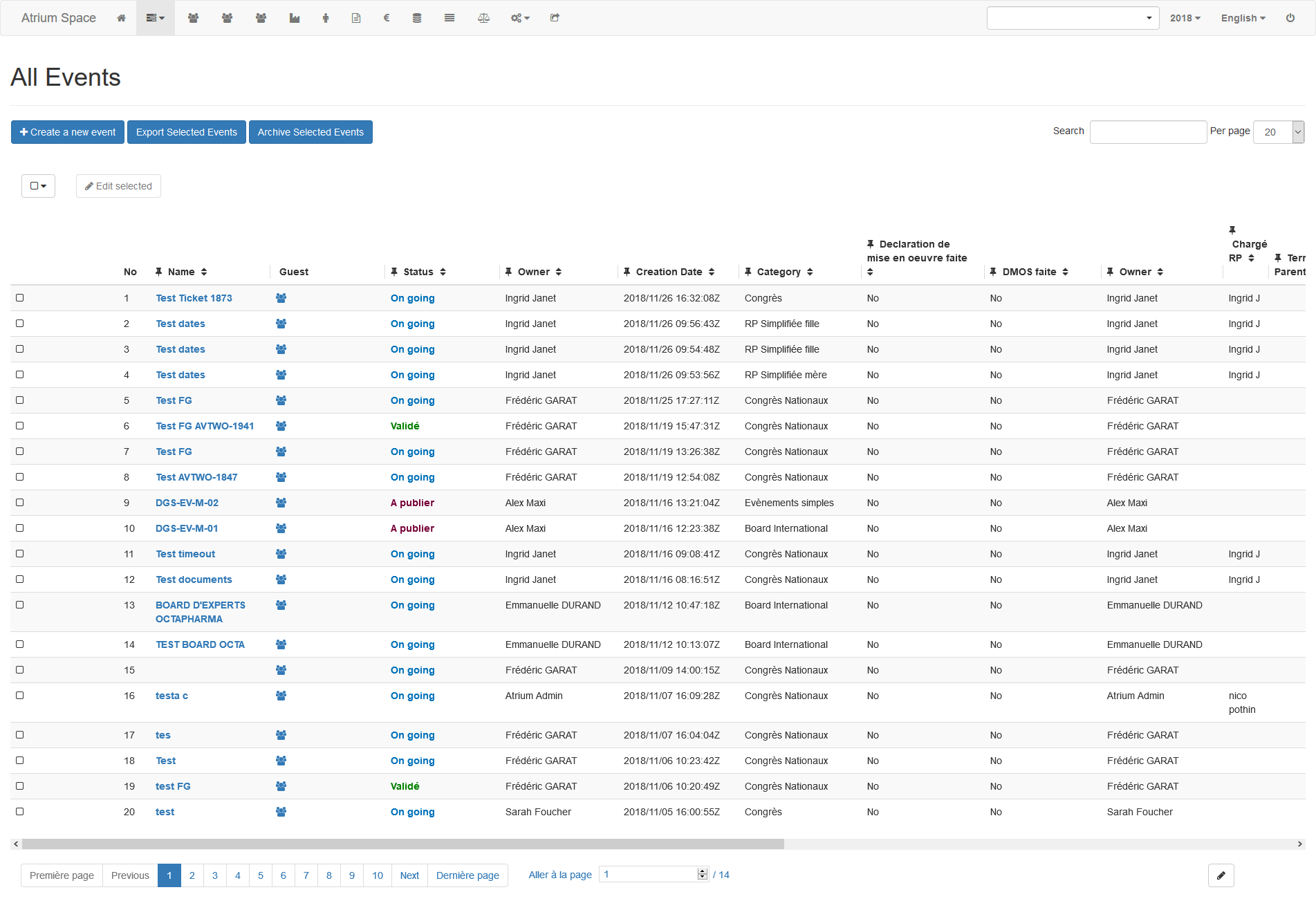Open the select-all checkbox dropdown
This screenshot has width=1316, height=901.
(x=38, y=186)
